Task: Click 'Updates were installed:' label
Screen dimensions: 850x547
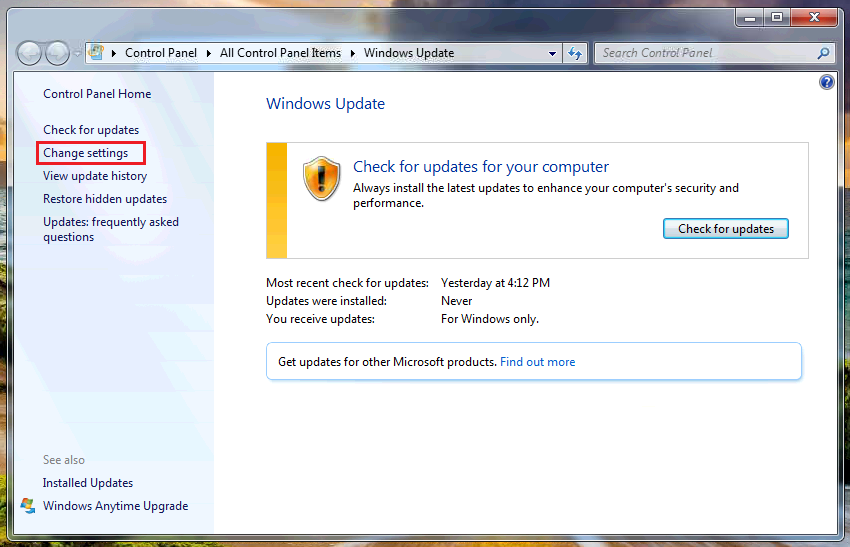Action: click(326, 301)
